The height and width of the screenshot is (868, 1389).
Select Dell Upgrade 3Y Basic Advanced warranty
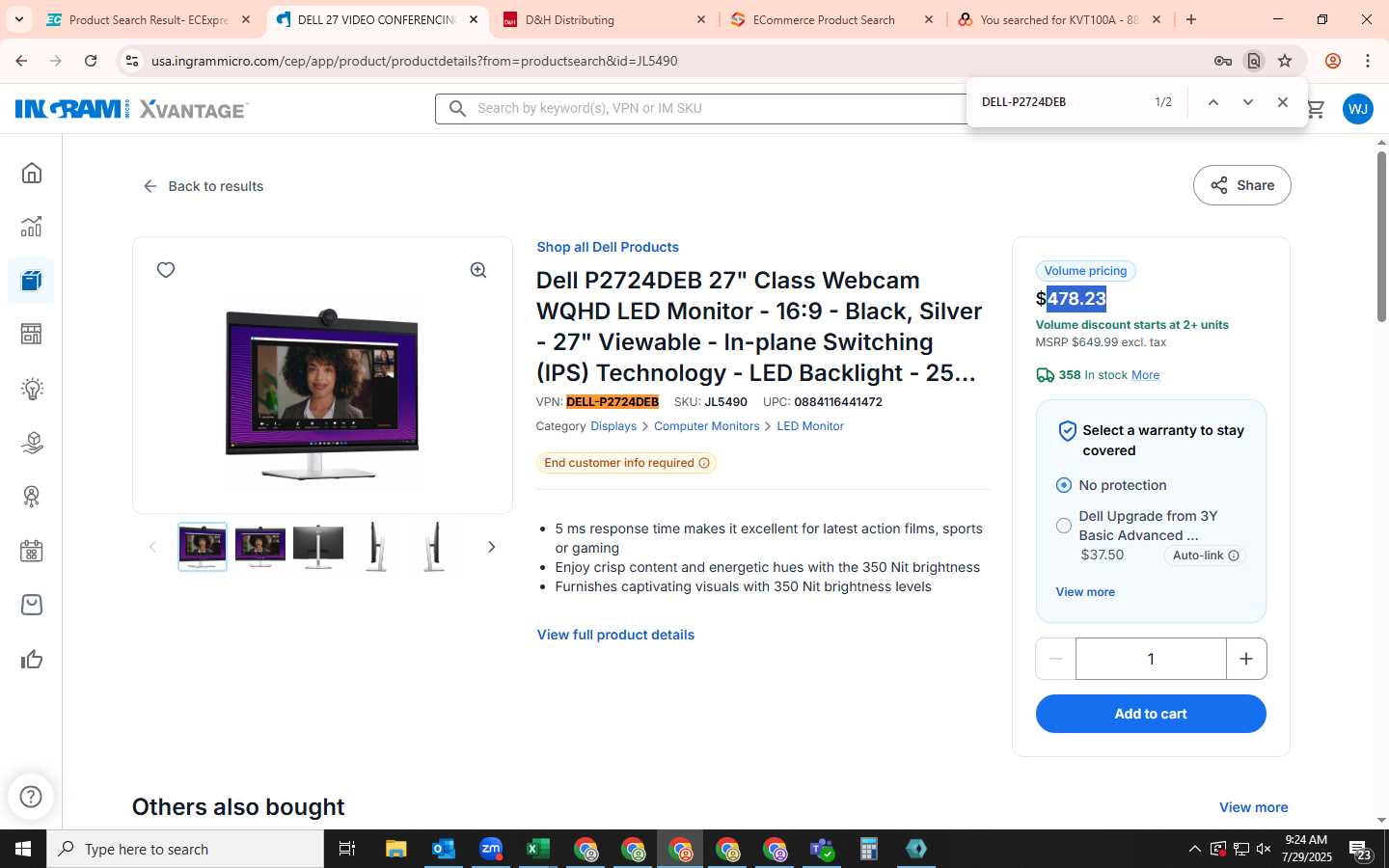coord(1063,526)
